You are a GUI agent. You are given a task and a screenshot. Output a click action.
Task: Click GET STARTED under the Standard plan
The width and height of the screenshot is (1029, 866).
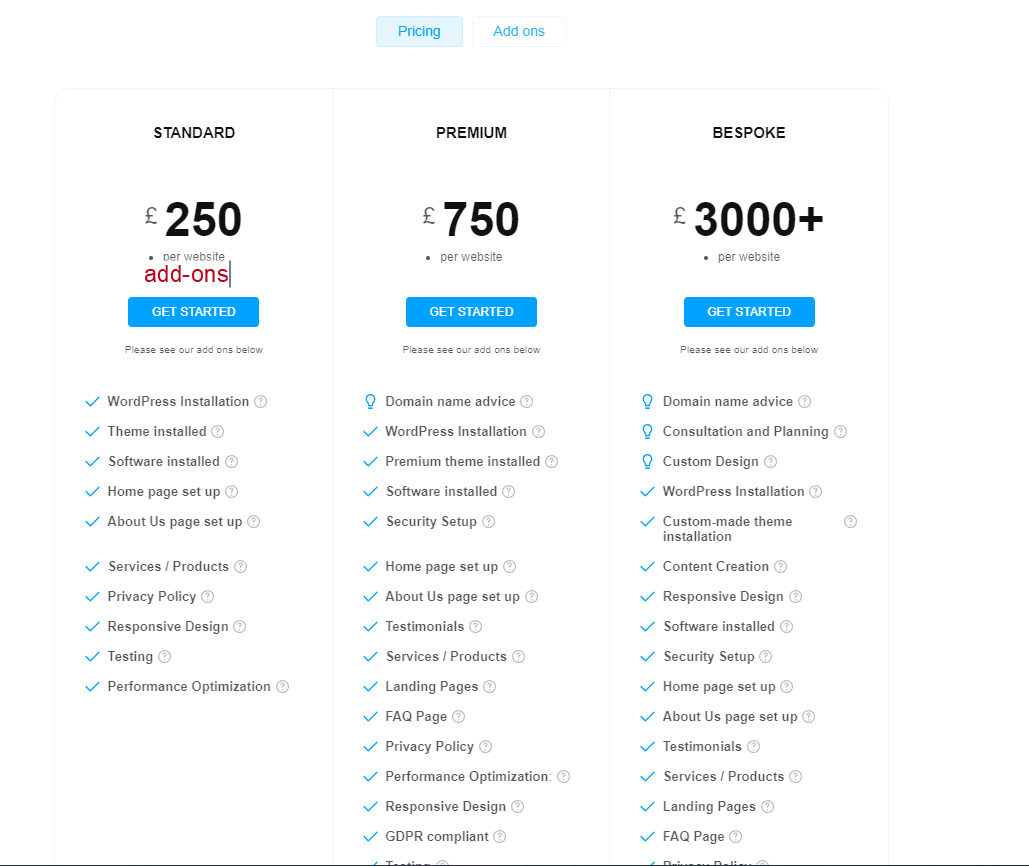[194, 312]
